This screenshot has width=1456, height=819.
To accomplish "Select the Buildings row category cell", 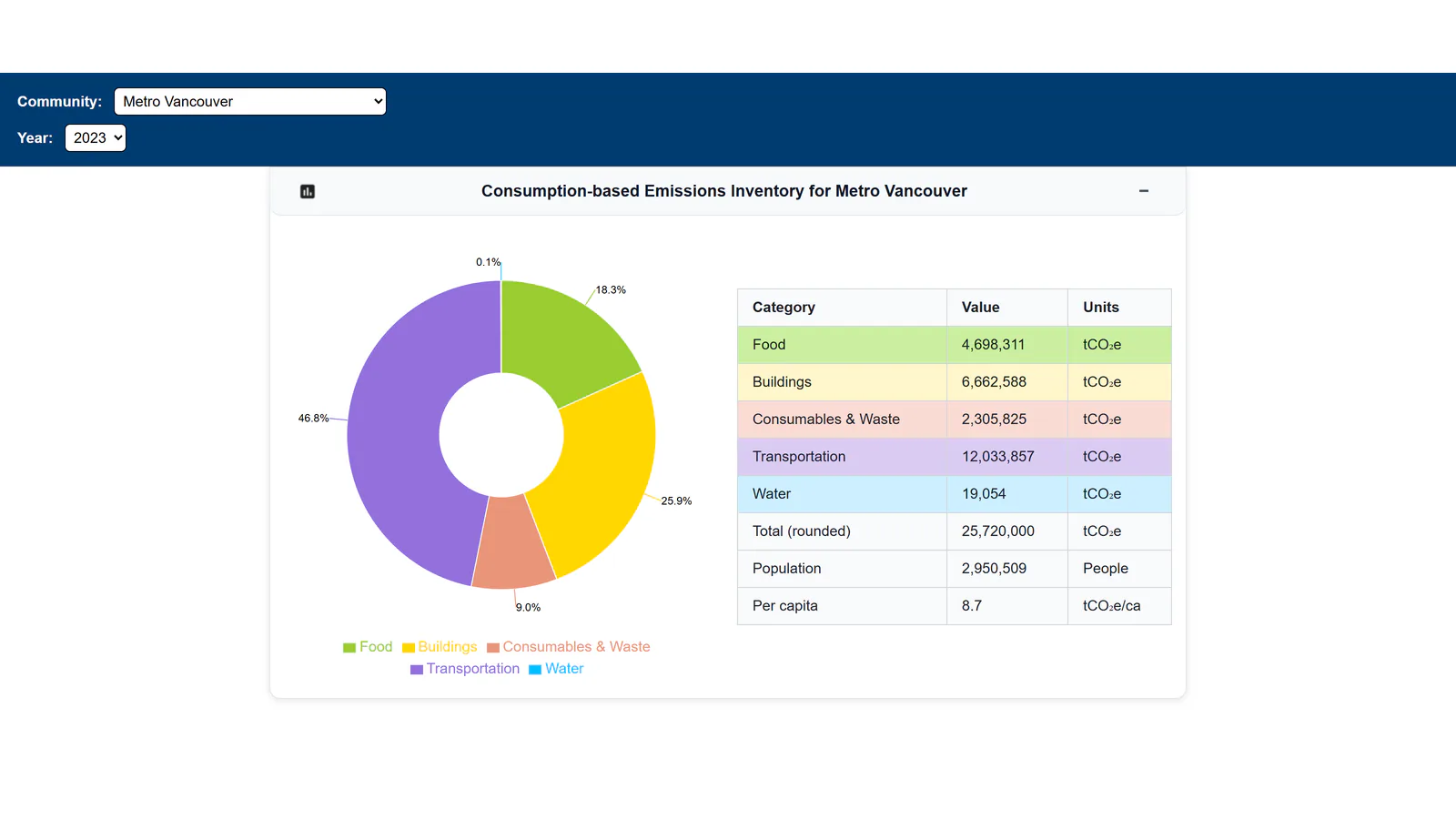I will [x=842, y=382].
